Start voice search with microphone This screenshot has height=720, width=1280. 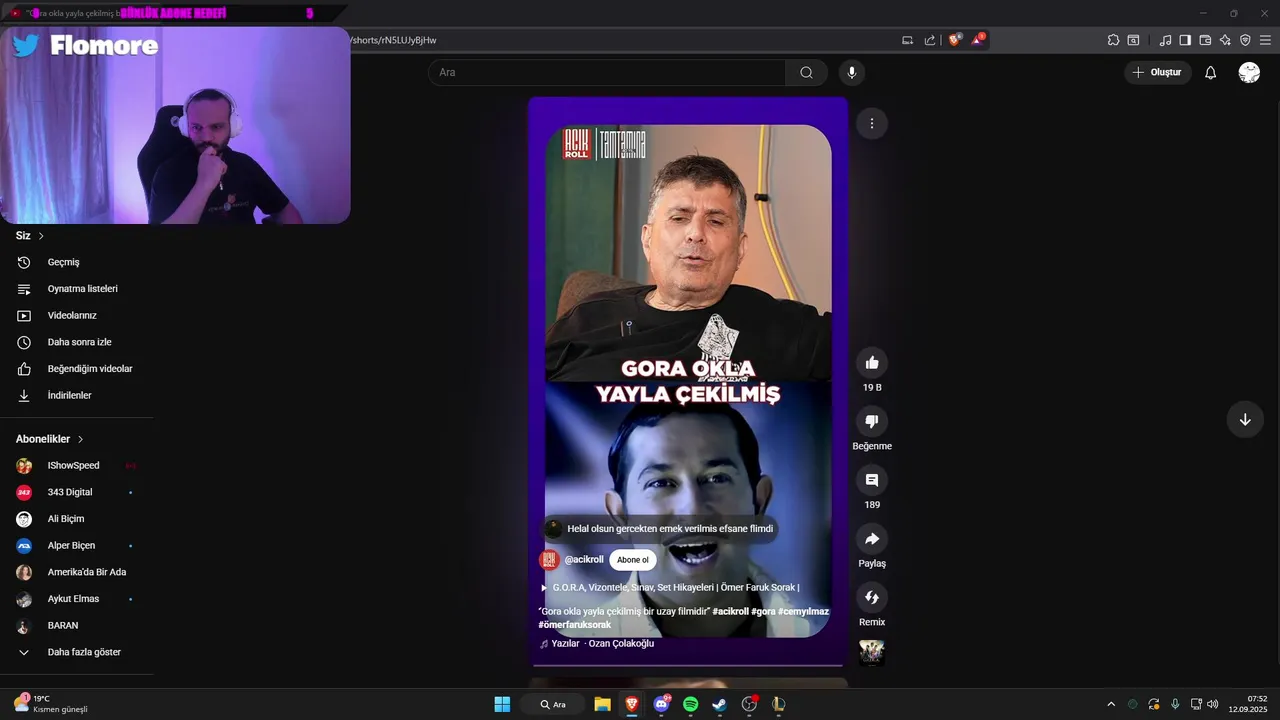852,72
